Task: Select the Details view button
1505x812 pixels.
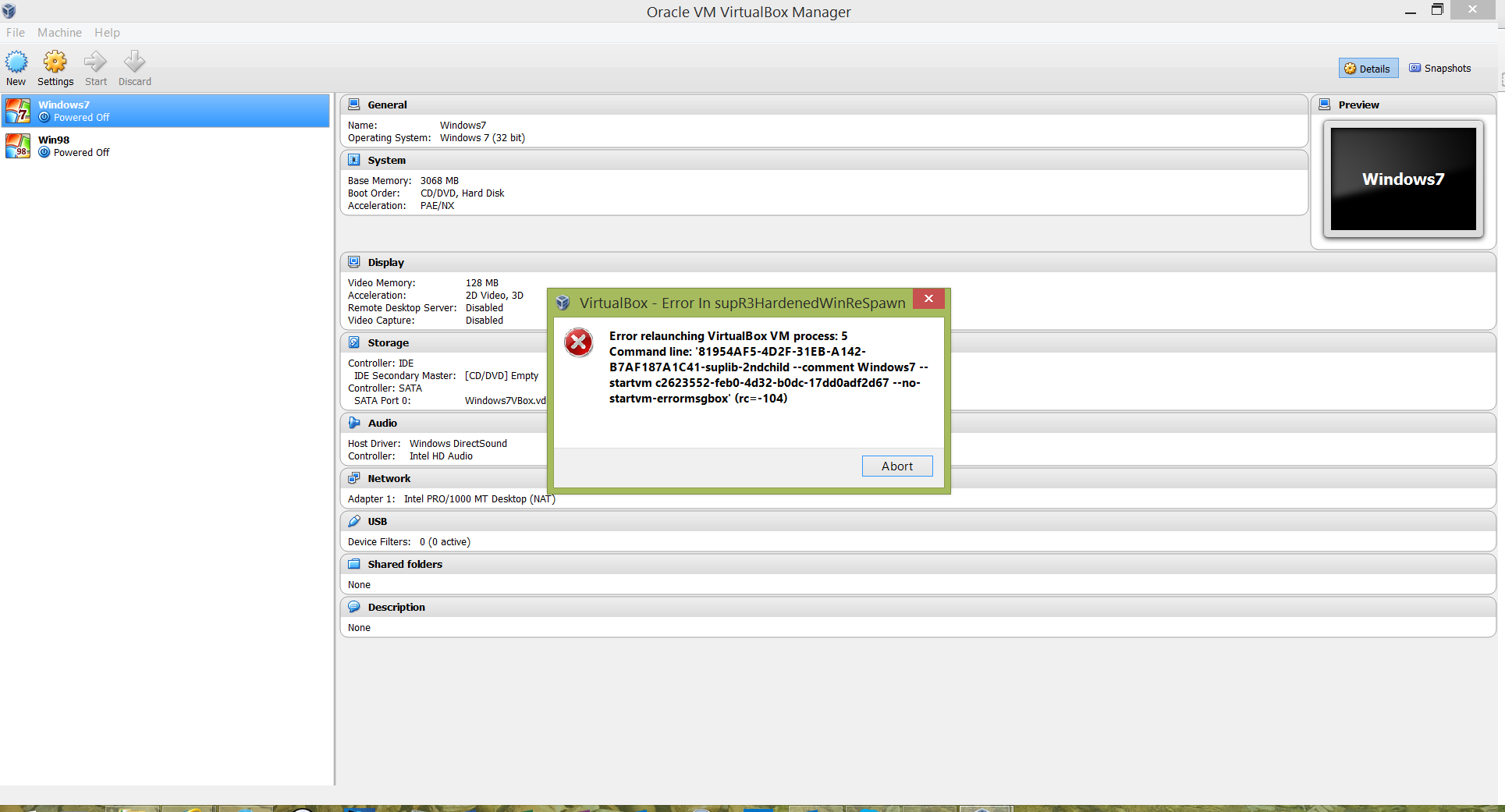Action: pos(1368,69)
